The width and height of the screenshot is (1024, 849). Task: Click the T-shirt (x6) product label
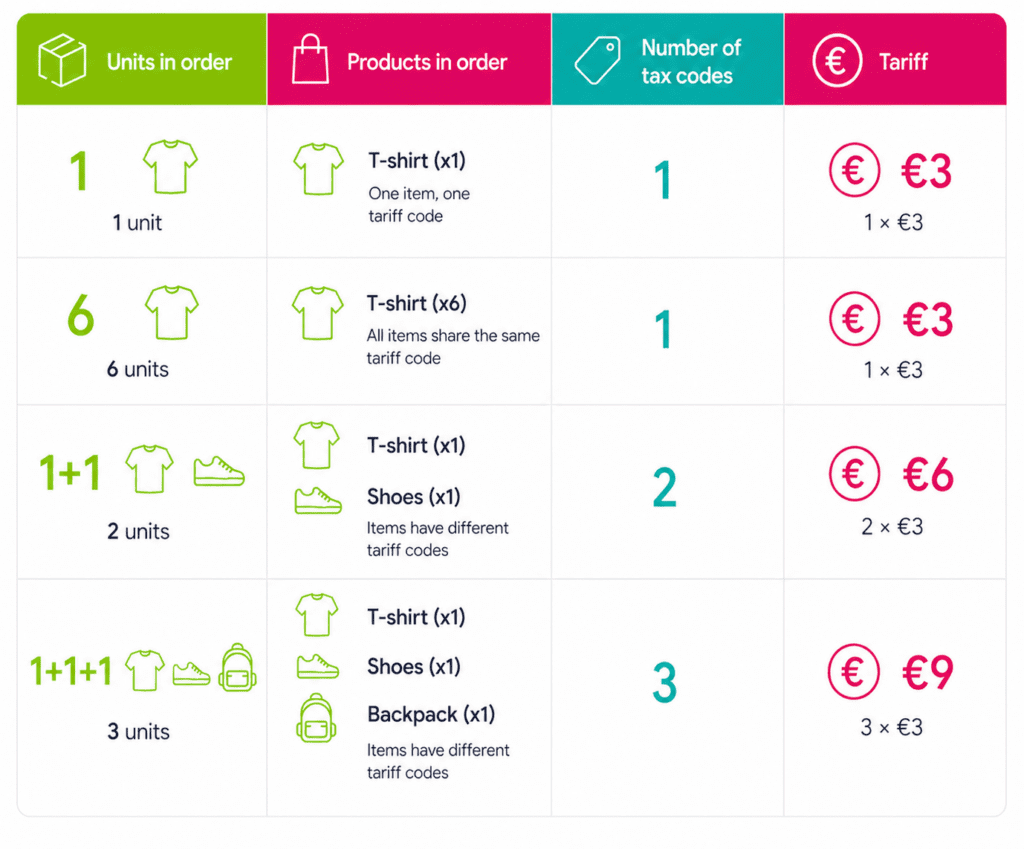point(416,304)
